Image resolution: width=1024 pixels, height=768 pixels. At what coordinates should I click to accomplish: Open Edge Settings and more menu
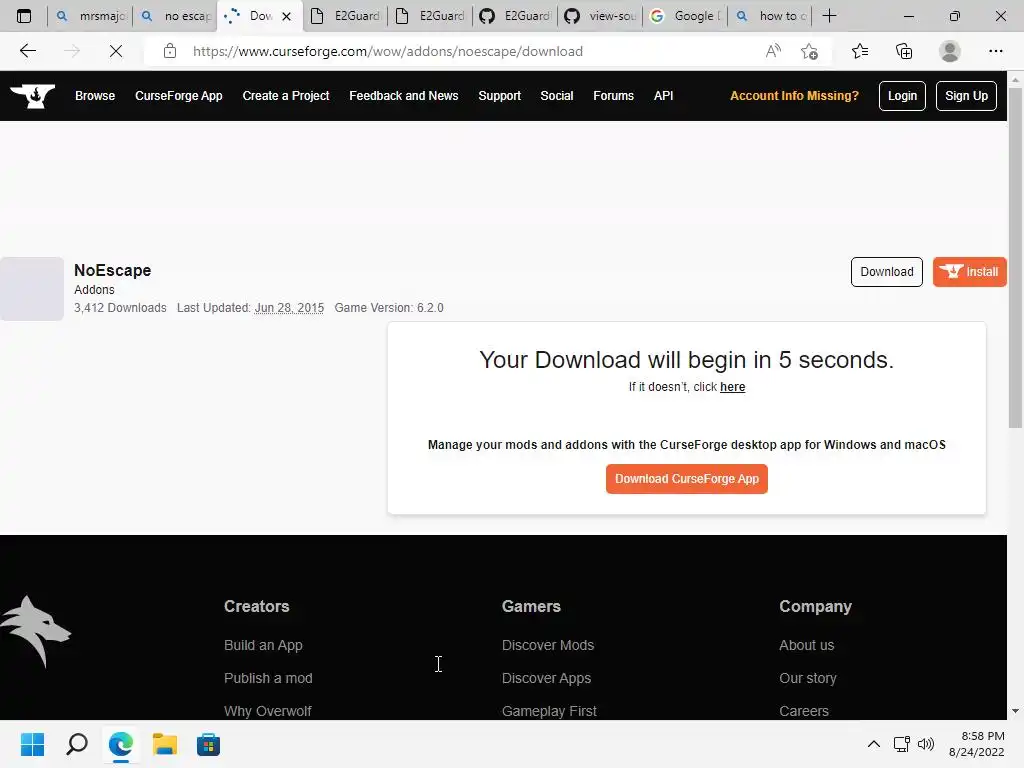tap(995, 51)
